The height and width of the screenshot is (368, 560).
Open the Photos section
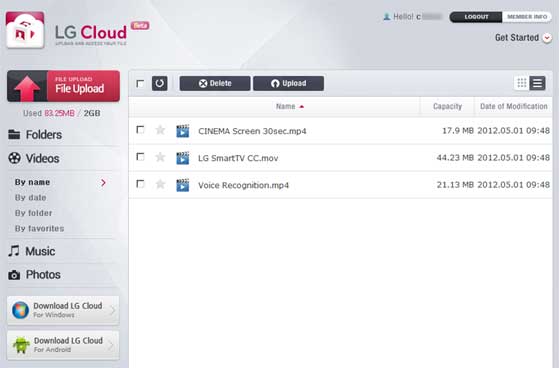point(34,275)
